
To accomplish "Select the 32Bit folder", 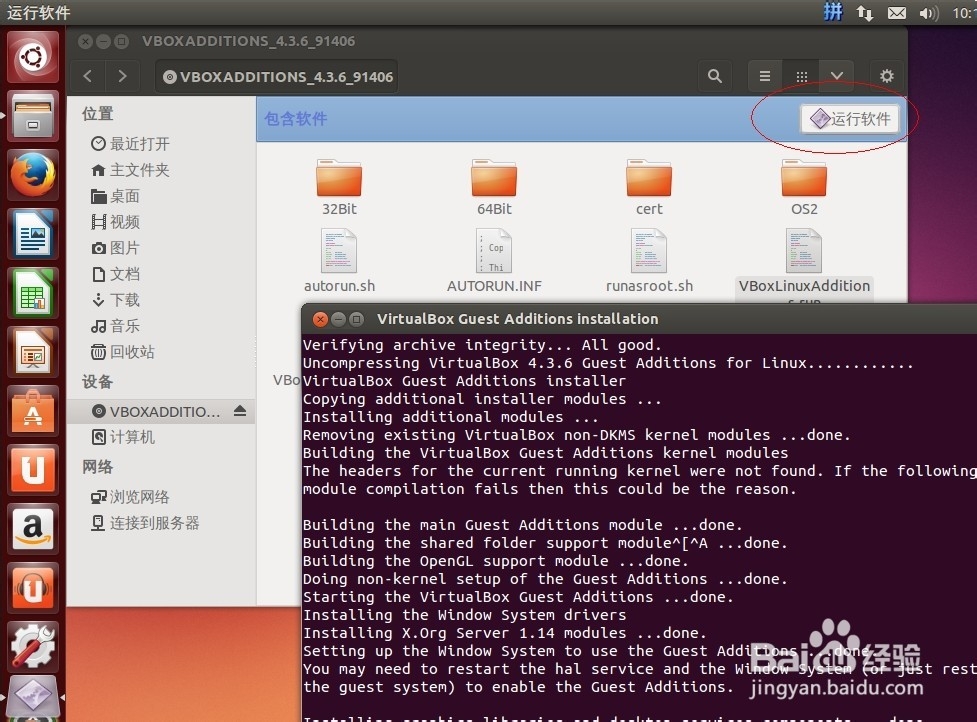I will point(339,188).
